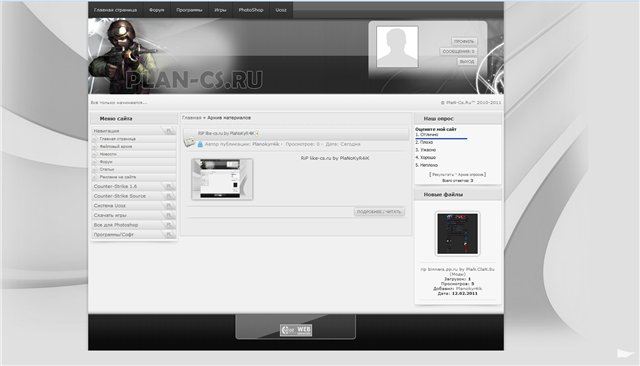640x366 pixels.
Task: Expand the Counter-Strike Source menu section
Action: [134, 196]
